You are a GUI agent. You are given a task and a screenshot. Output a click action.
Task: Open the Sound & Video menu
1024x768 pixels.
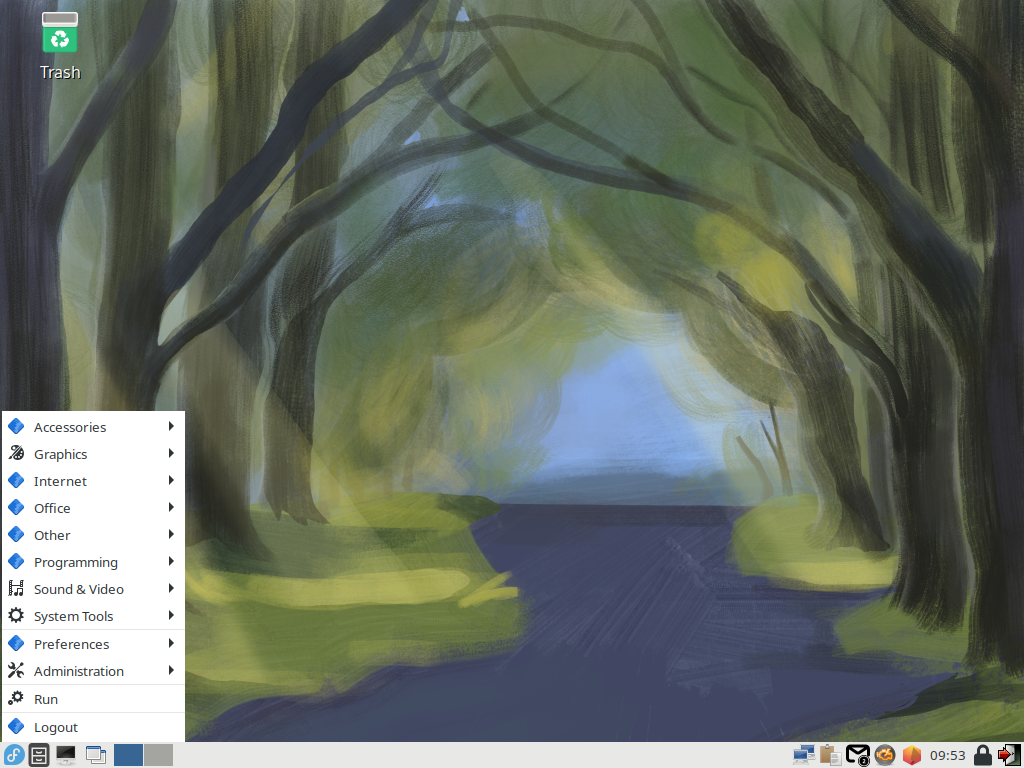click(x=93, y=589)
